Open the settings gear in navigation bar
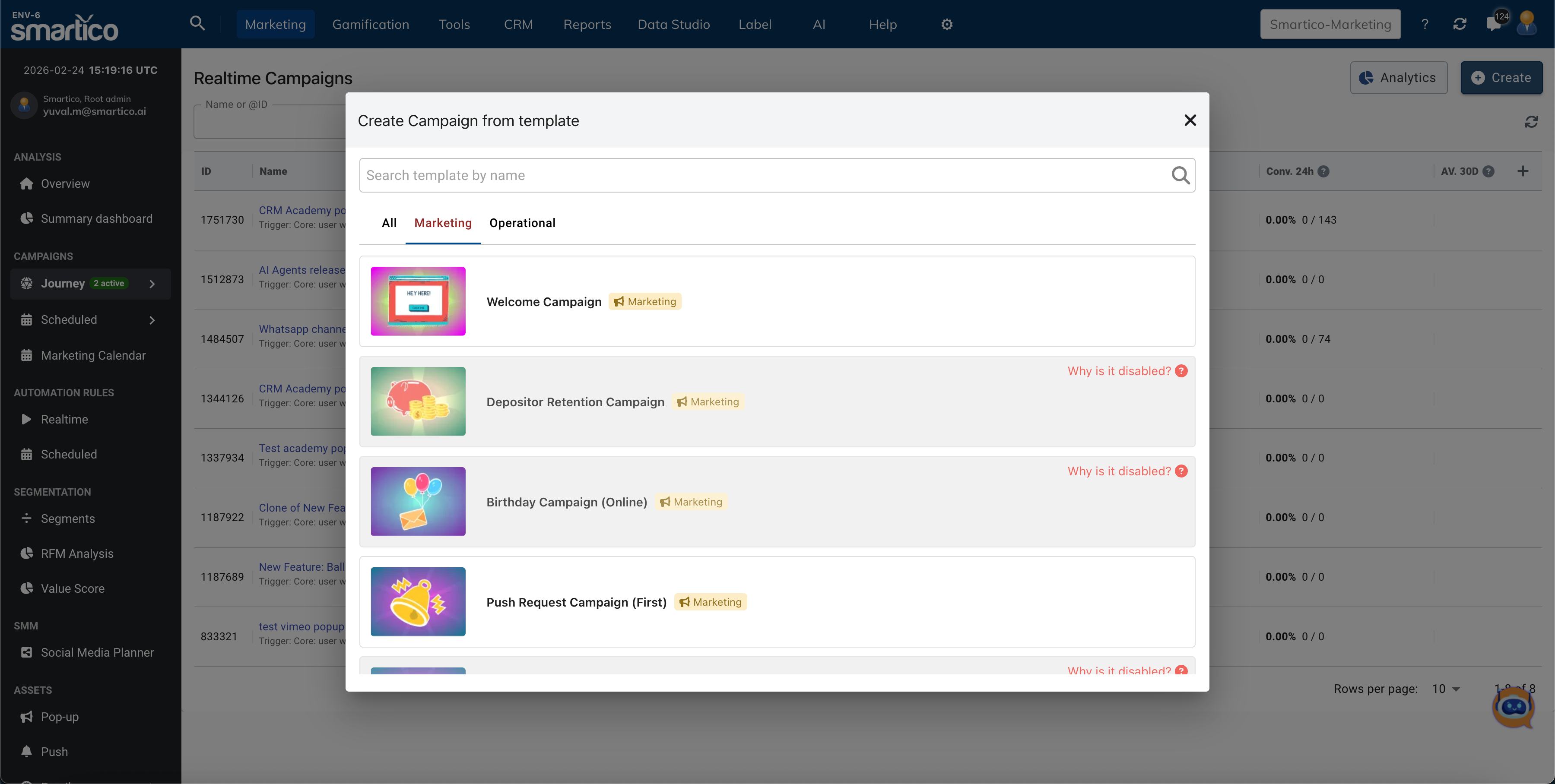 coord(946,24)
